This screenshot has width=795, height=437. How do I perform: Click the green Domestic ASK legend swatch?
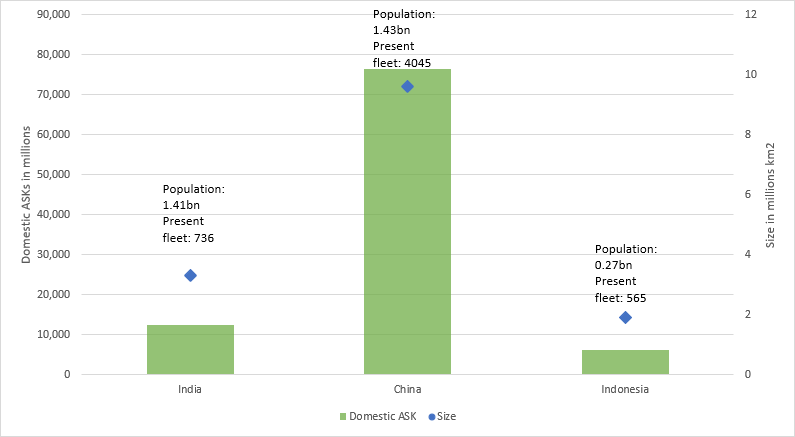343,417
